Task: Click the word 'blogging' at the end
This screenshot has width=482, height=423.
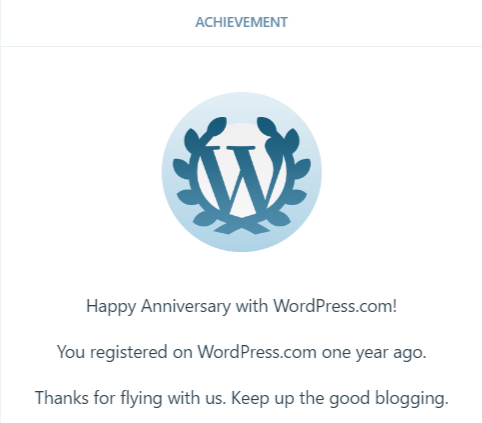Action: (411, 399)
